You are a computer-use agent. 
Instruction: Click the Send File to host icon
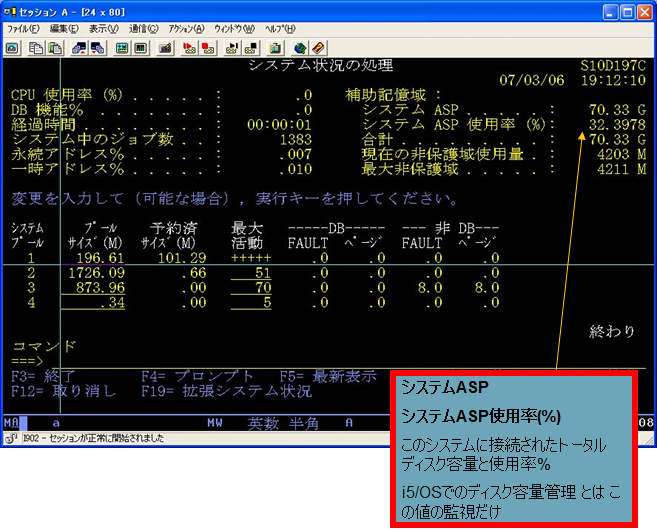click(78, 48)
